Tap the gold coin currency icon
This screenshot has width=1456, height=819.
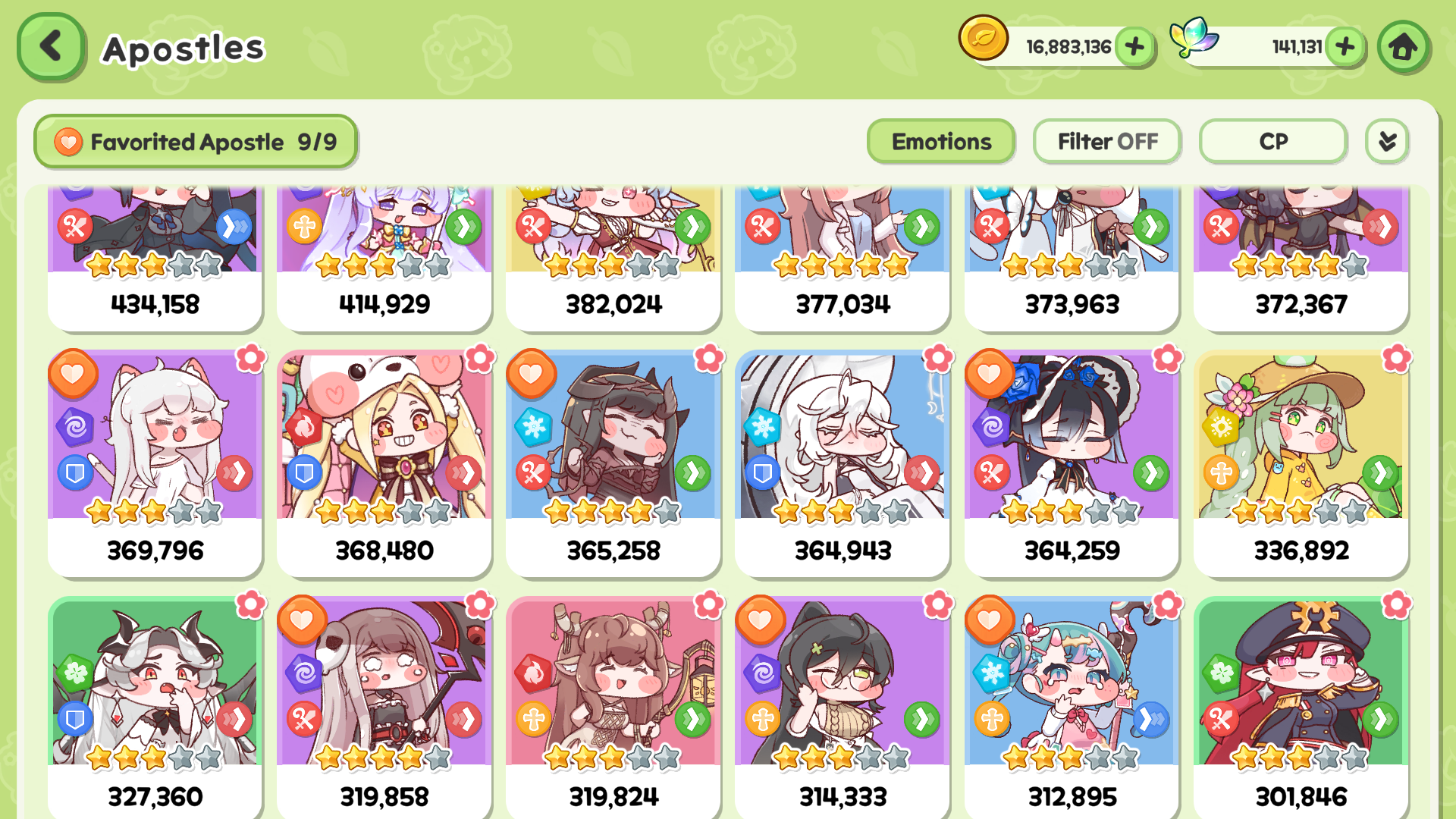coord(983,38)
